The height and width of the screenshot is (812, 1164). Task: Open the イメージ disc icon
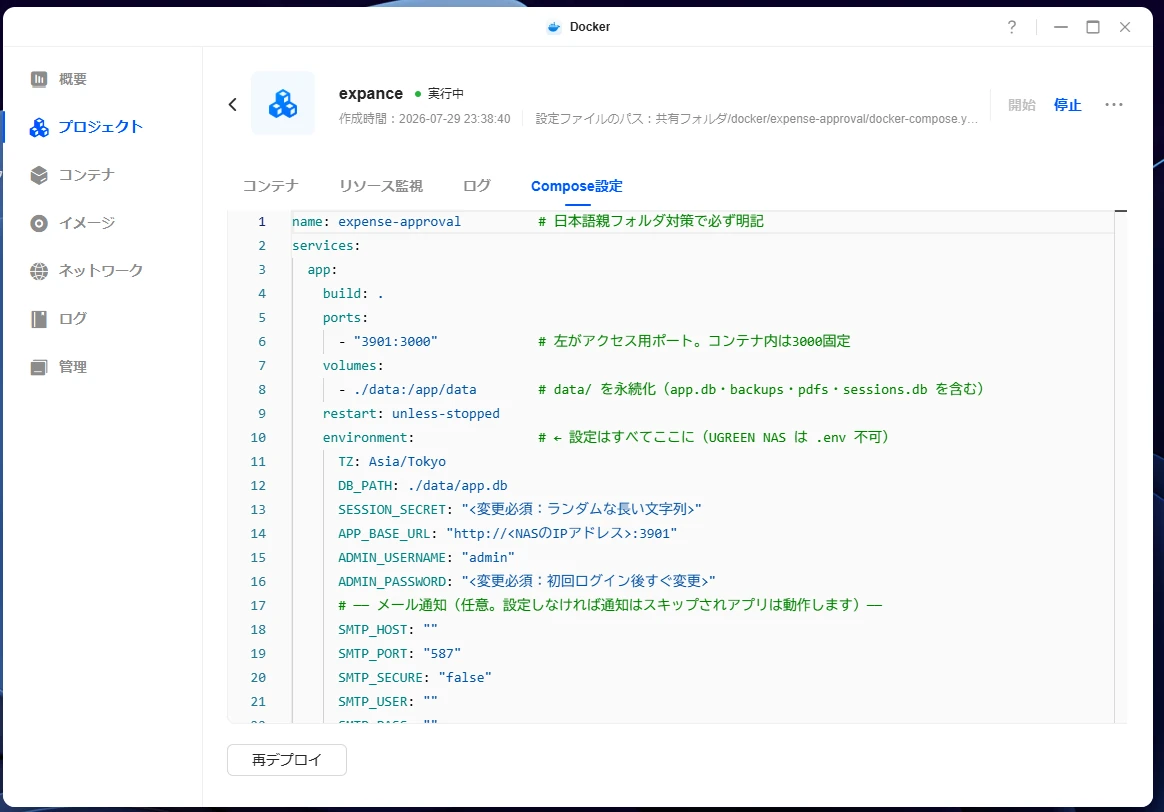[x=39, y=223]
